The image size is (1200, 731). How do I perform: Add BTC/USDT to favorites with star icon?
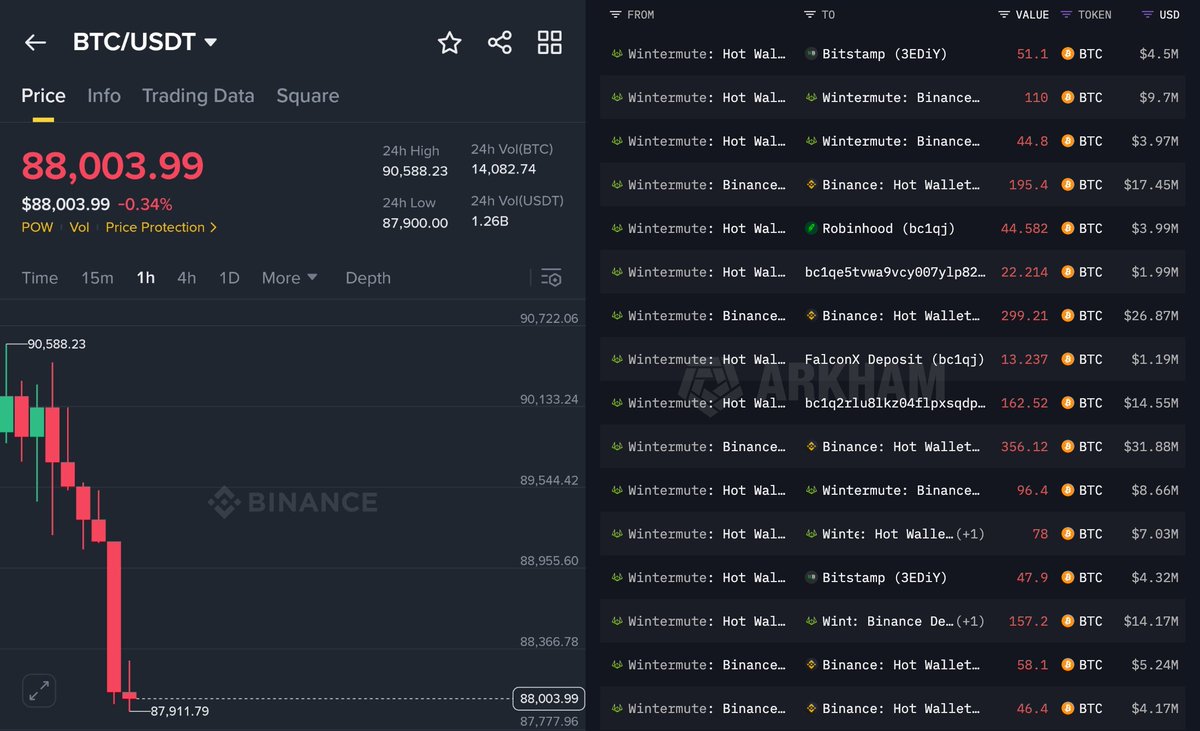pos(450,42)
